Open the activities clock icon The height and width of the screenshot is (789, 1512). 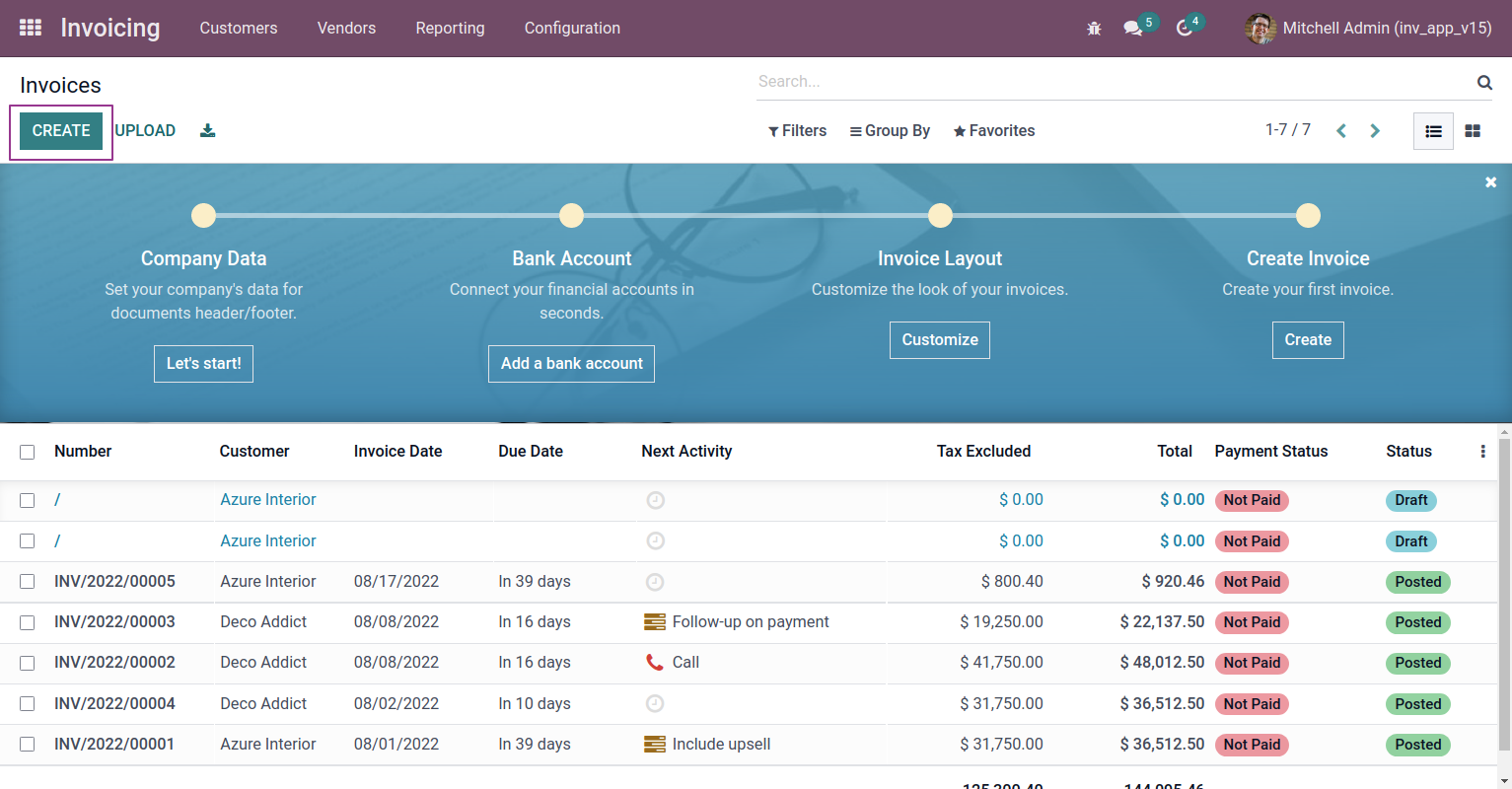(1185, 29)
